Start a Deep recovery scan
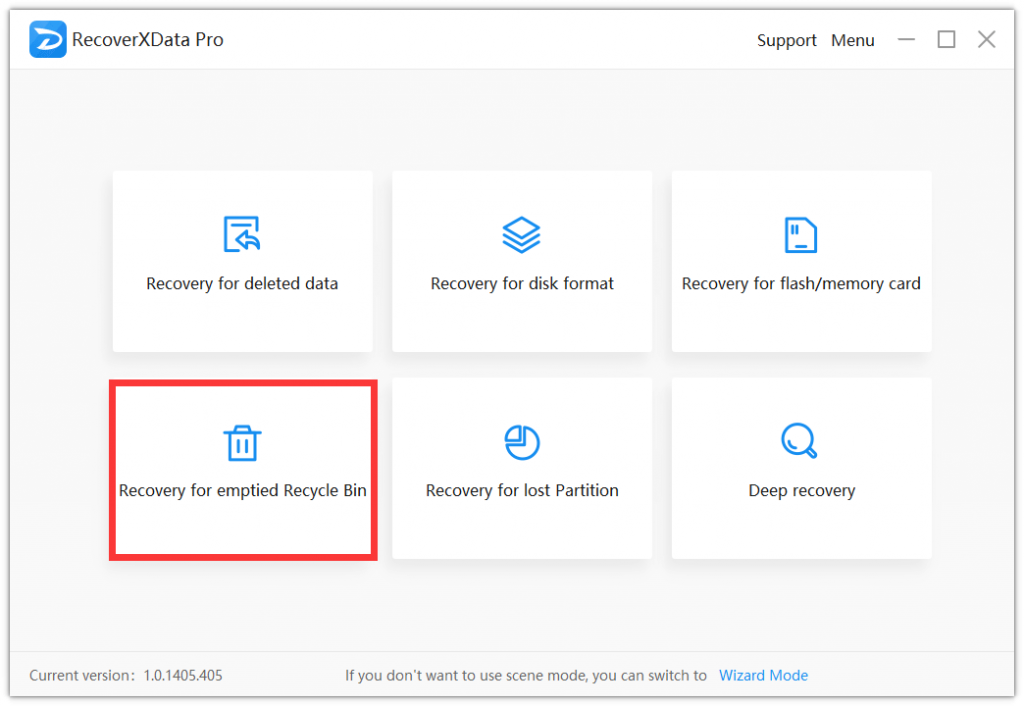Viewport: 1024px width, 706px height. tap(800, 468)
